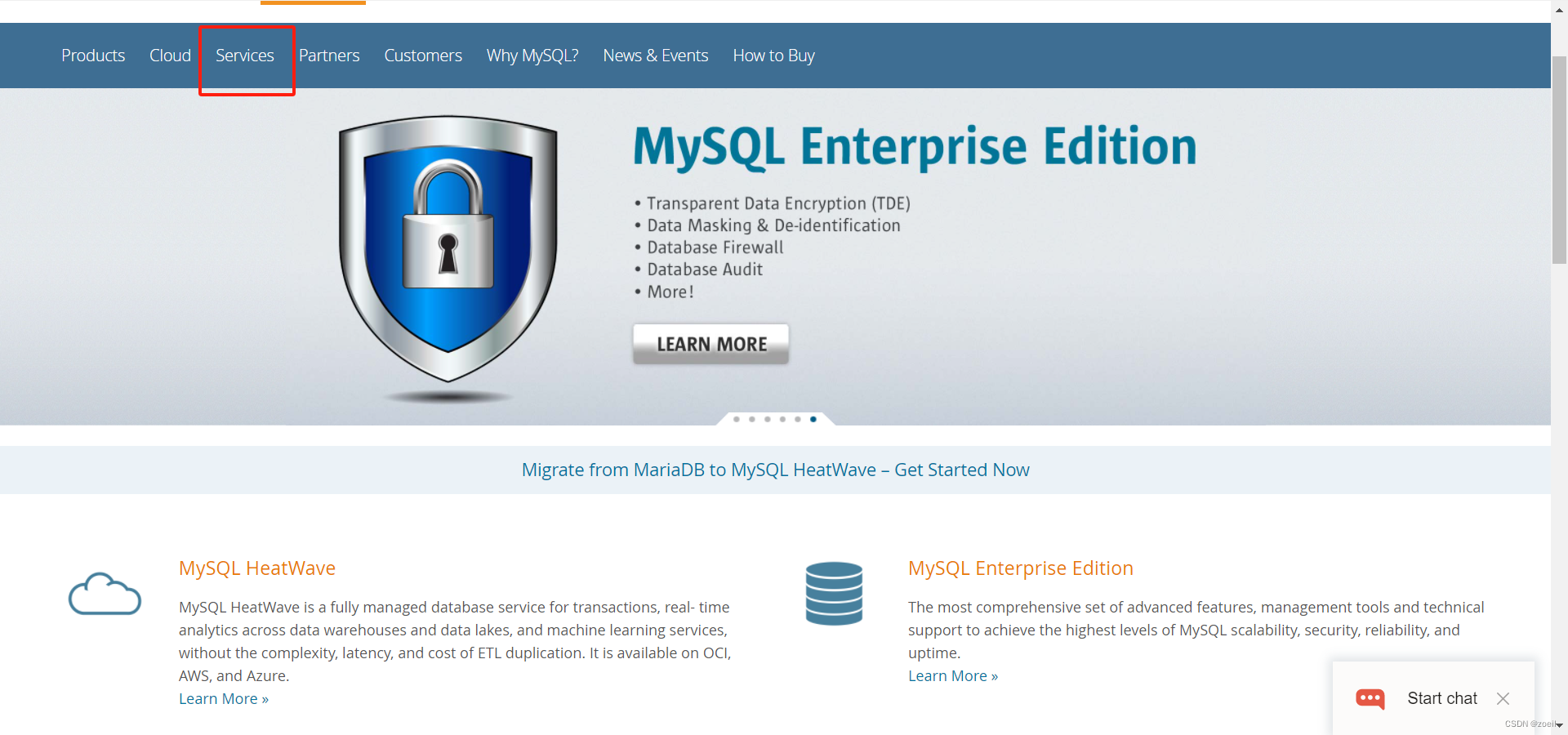The image size is (1568, 735).
Task: Open the Services menu item
Action: [245, 56]
